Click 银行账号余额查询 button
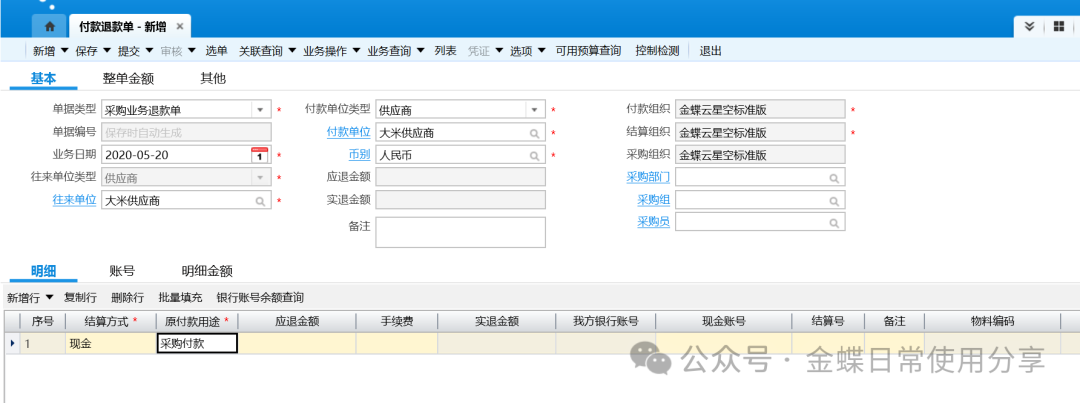 coord(260,297)
